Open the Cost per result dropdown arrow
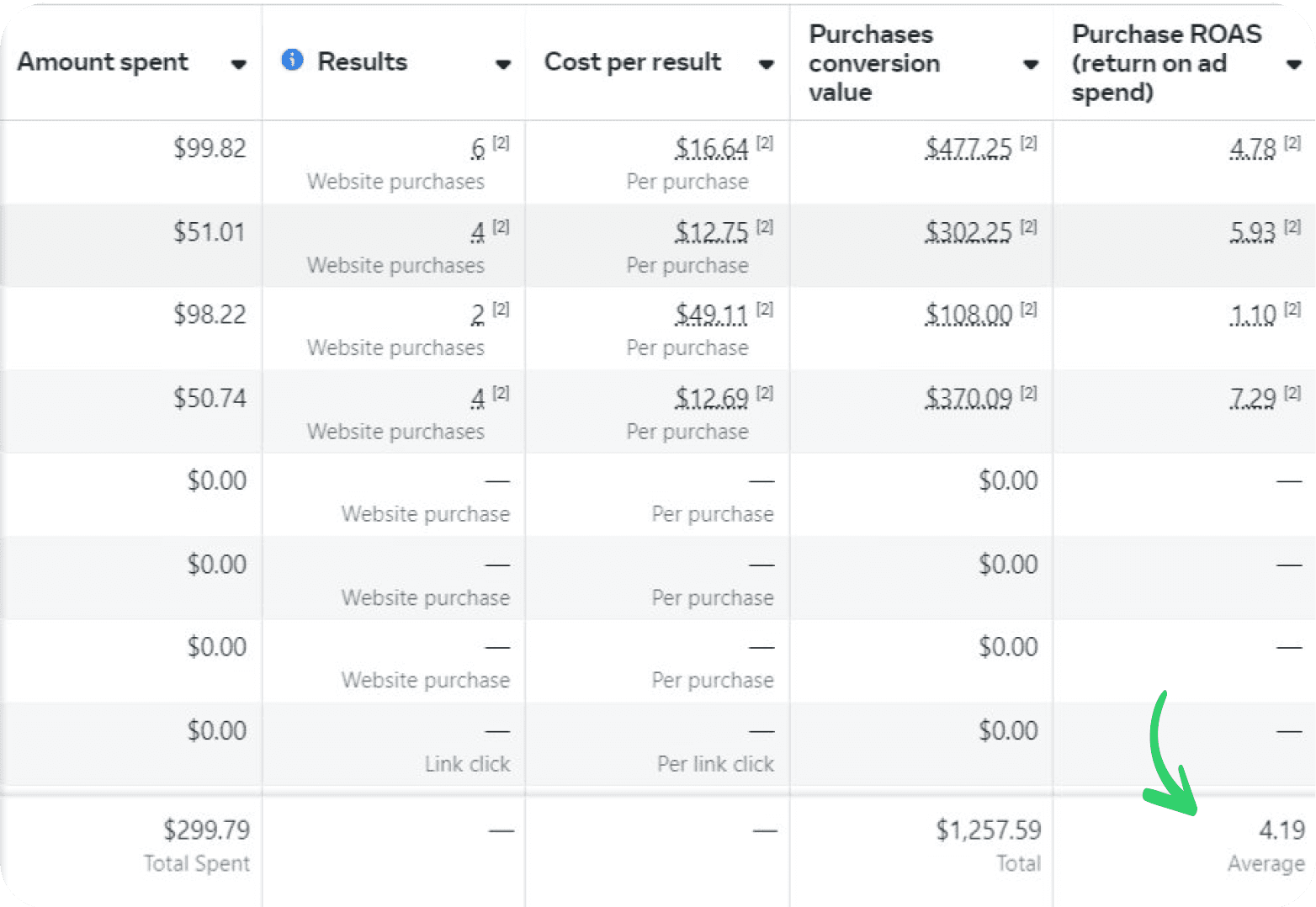Screen dimensions: 1316x907 tap(766, 64)
